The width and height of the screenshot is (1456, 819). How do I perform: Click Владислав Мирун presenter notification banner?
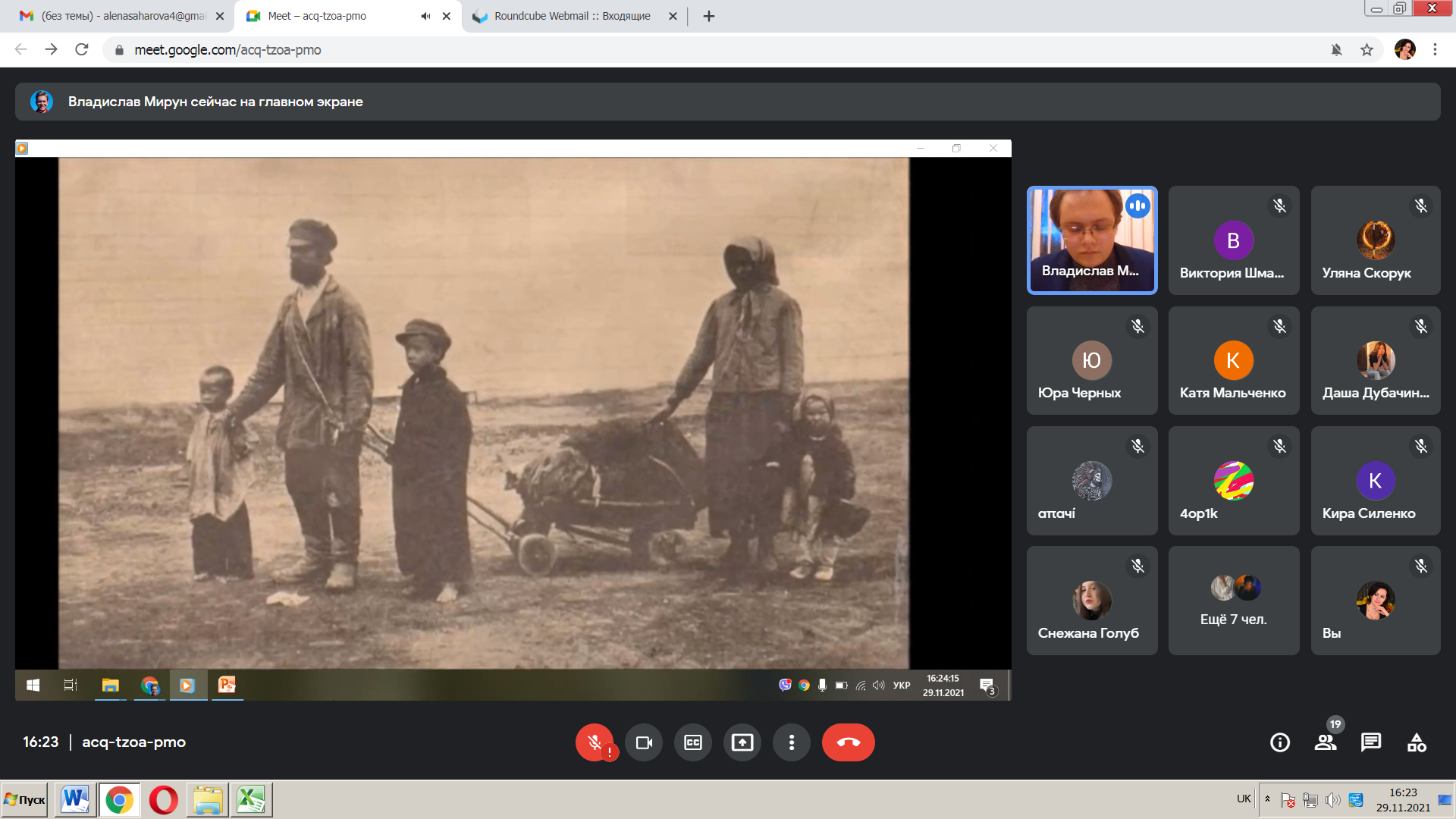(215, 102)
